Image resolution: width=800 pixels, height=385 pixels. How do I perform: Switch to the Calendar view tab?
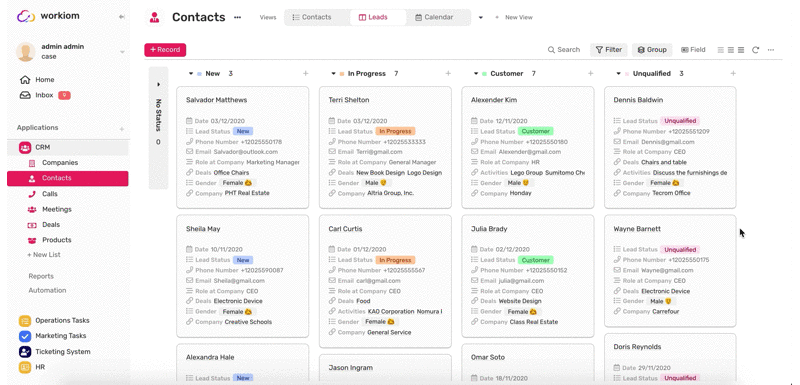click(x=434, y=17)
